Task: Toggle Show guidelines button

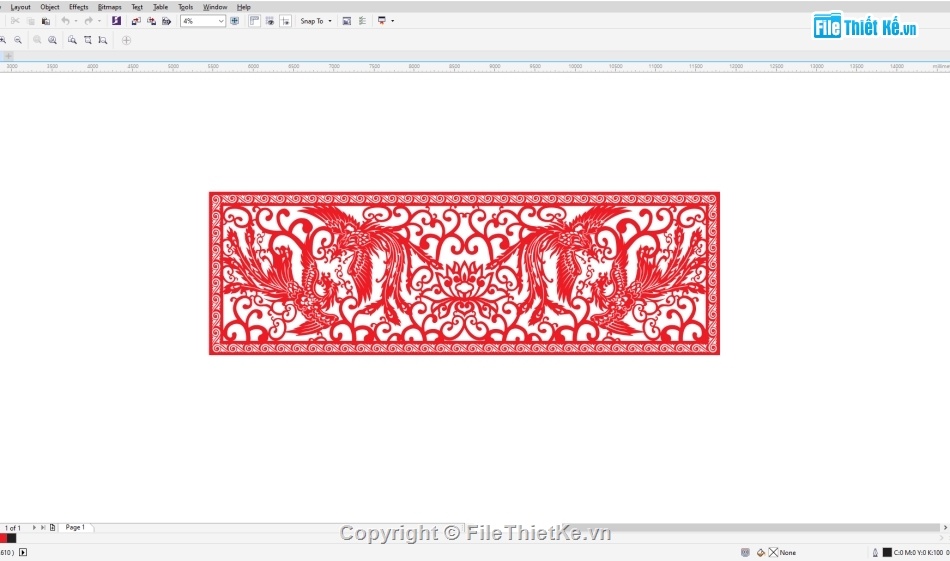Action: tap(286, 21)
